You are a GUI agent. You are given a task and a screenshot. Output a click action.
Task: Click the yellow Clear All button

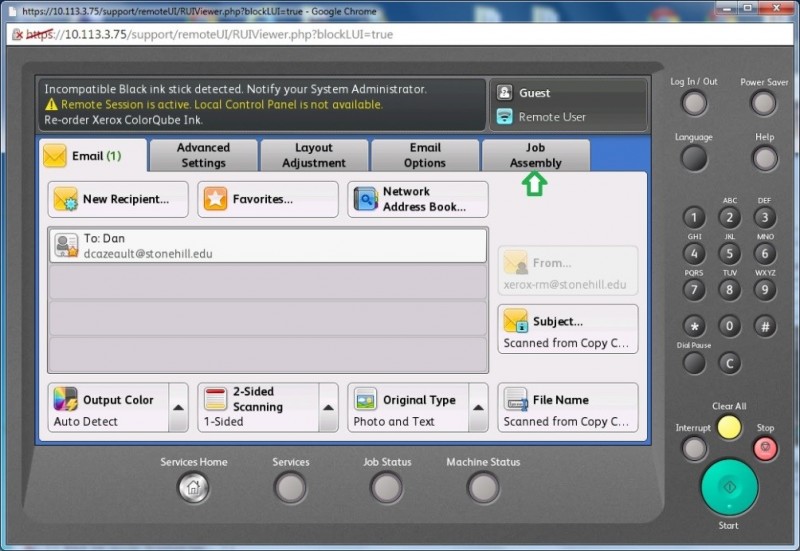[729, 427]
